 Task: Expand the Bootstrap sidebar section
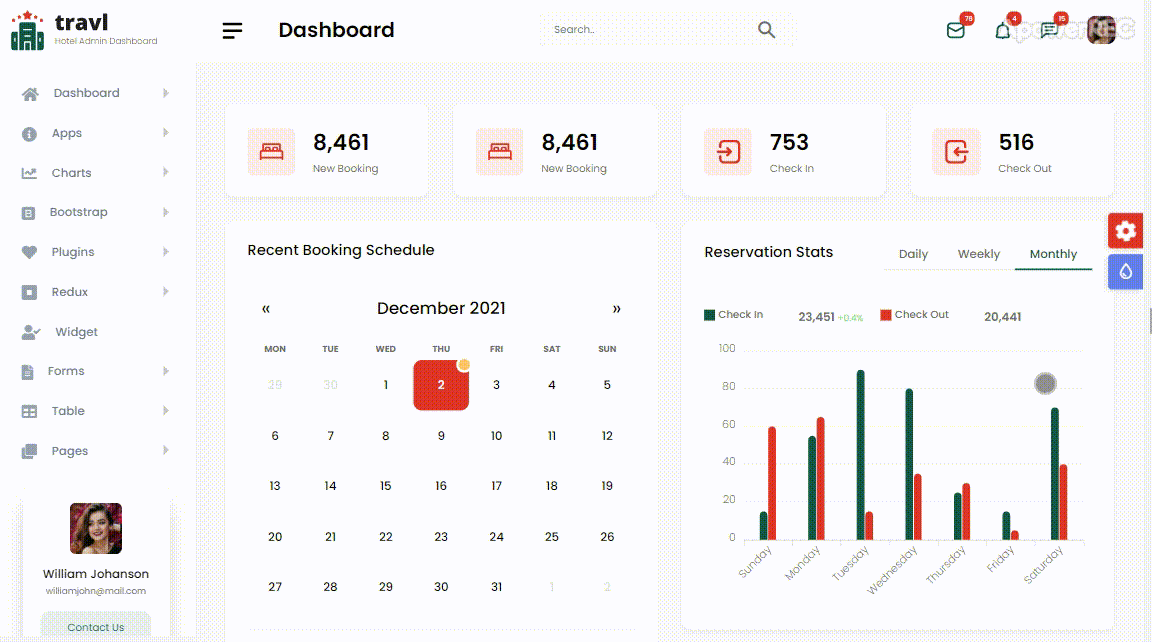80,212
